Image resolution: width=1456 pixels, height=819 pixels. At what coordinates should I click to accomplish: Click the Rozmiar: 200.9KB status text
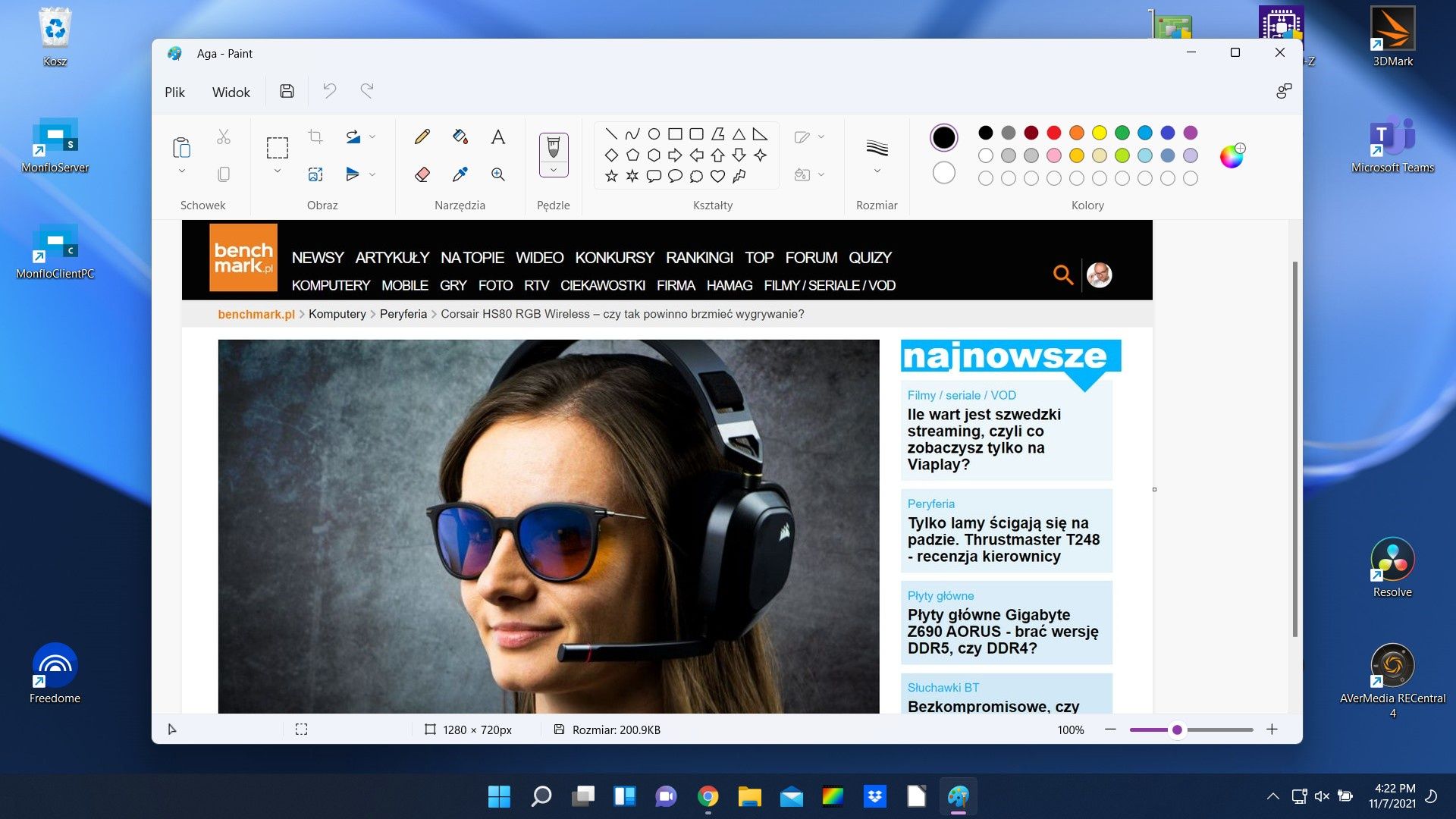point(616,730)
